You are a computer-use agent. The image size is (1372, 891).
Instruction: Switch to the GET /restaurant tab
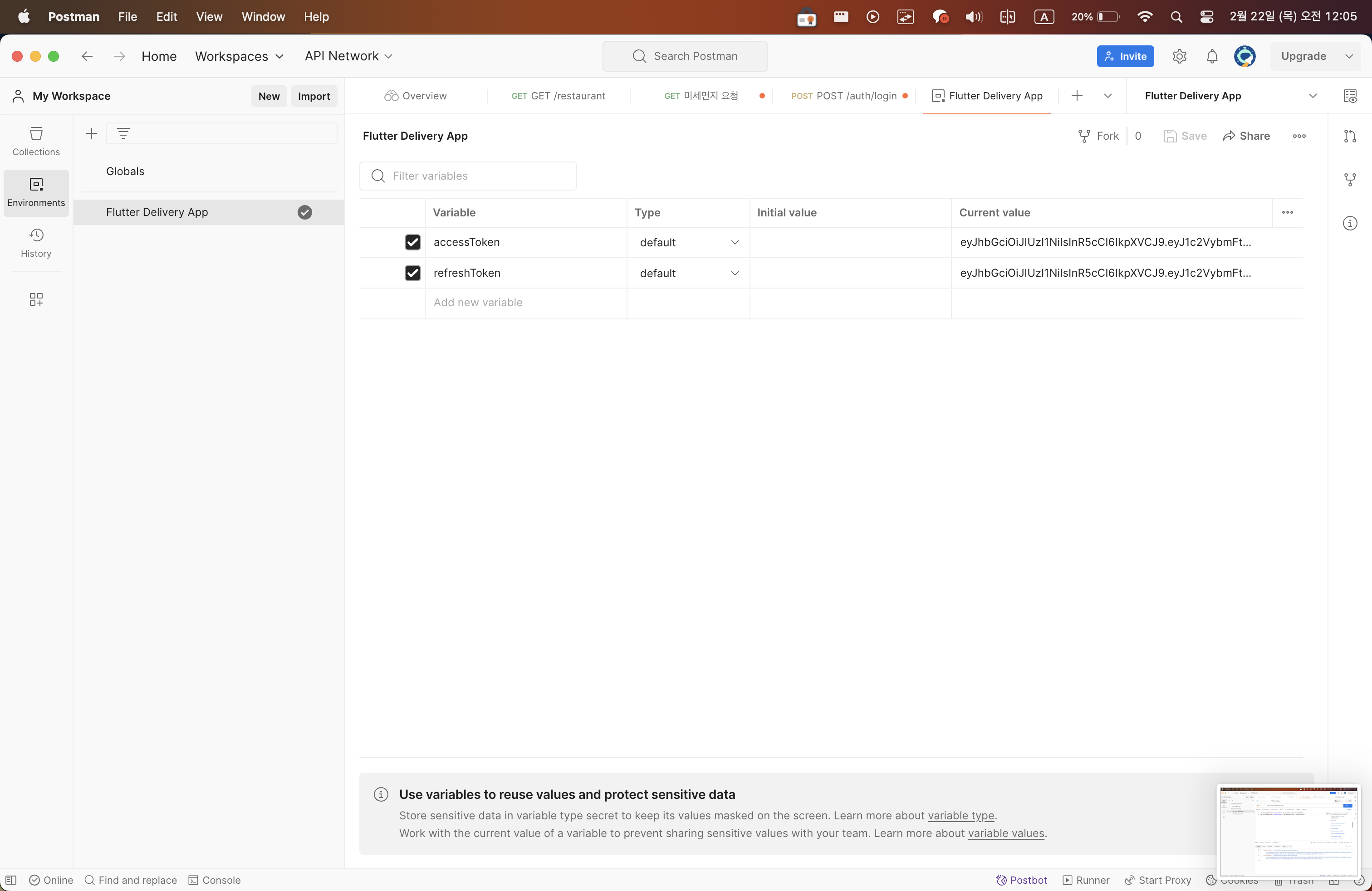558,96
